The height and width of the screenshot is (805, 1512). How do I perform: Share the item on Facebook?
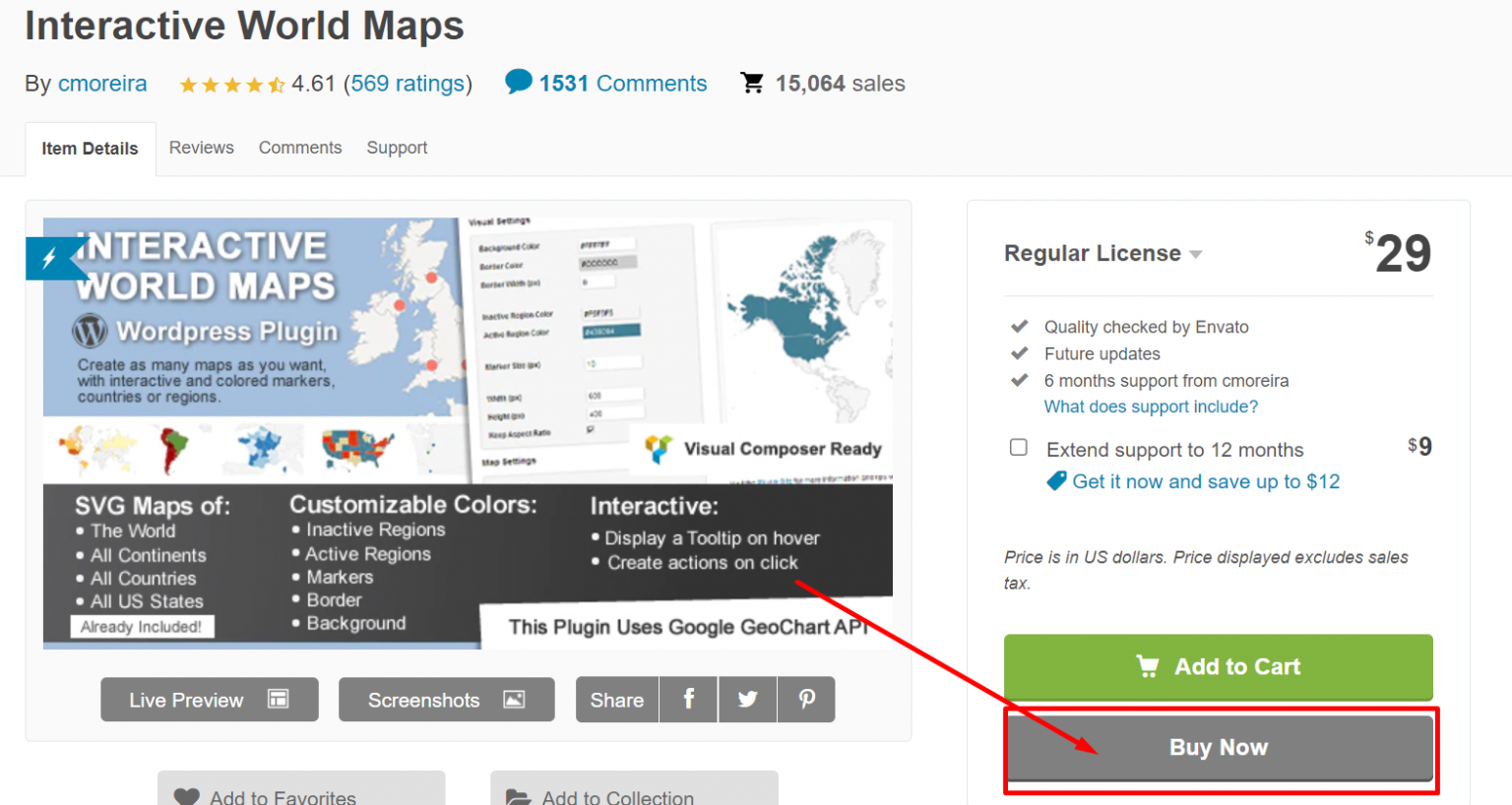(688, 699)
